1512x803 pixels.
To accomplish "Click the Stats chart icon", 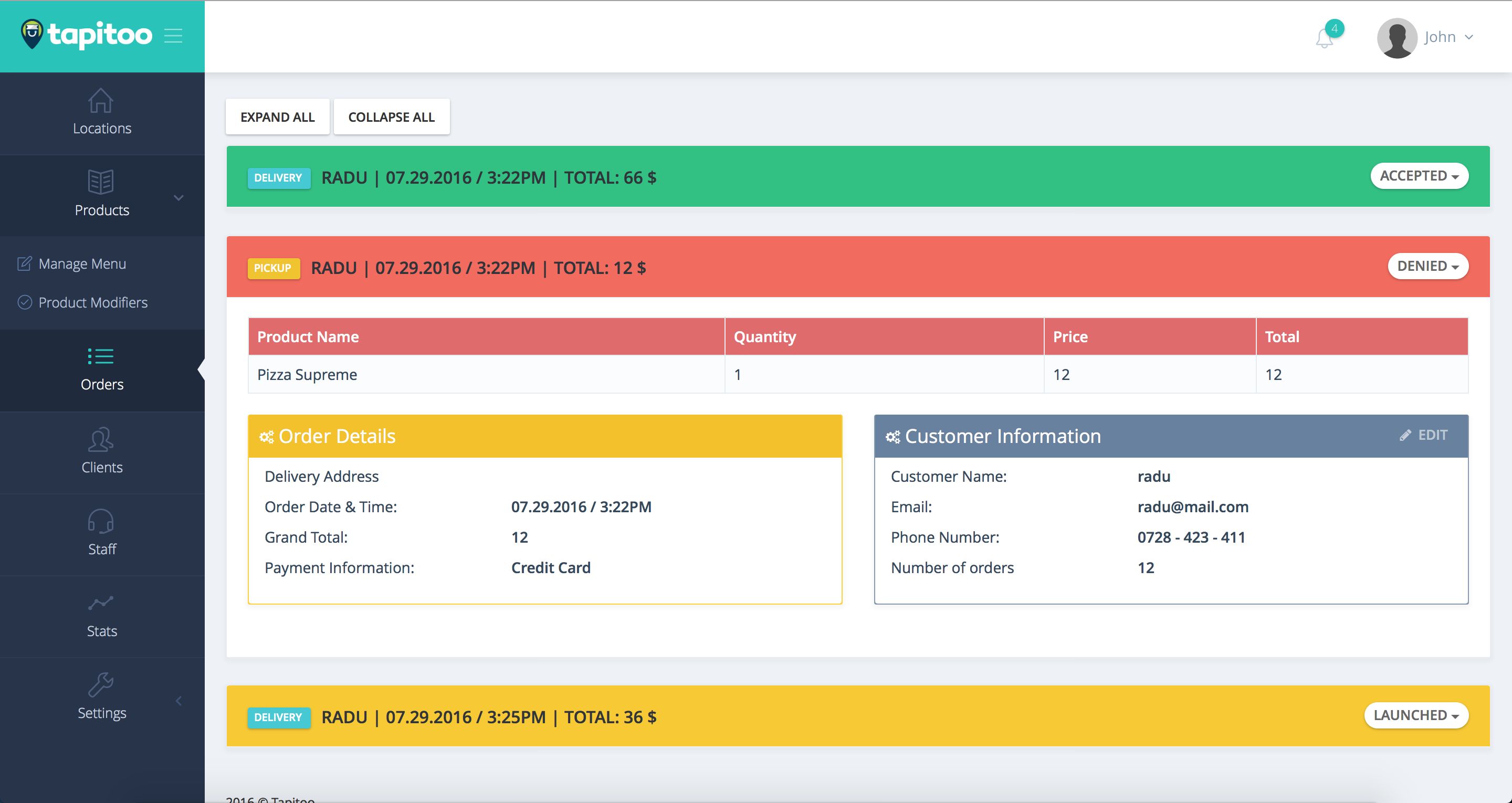I will coord(100,603).
